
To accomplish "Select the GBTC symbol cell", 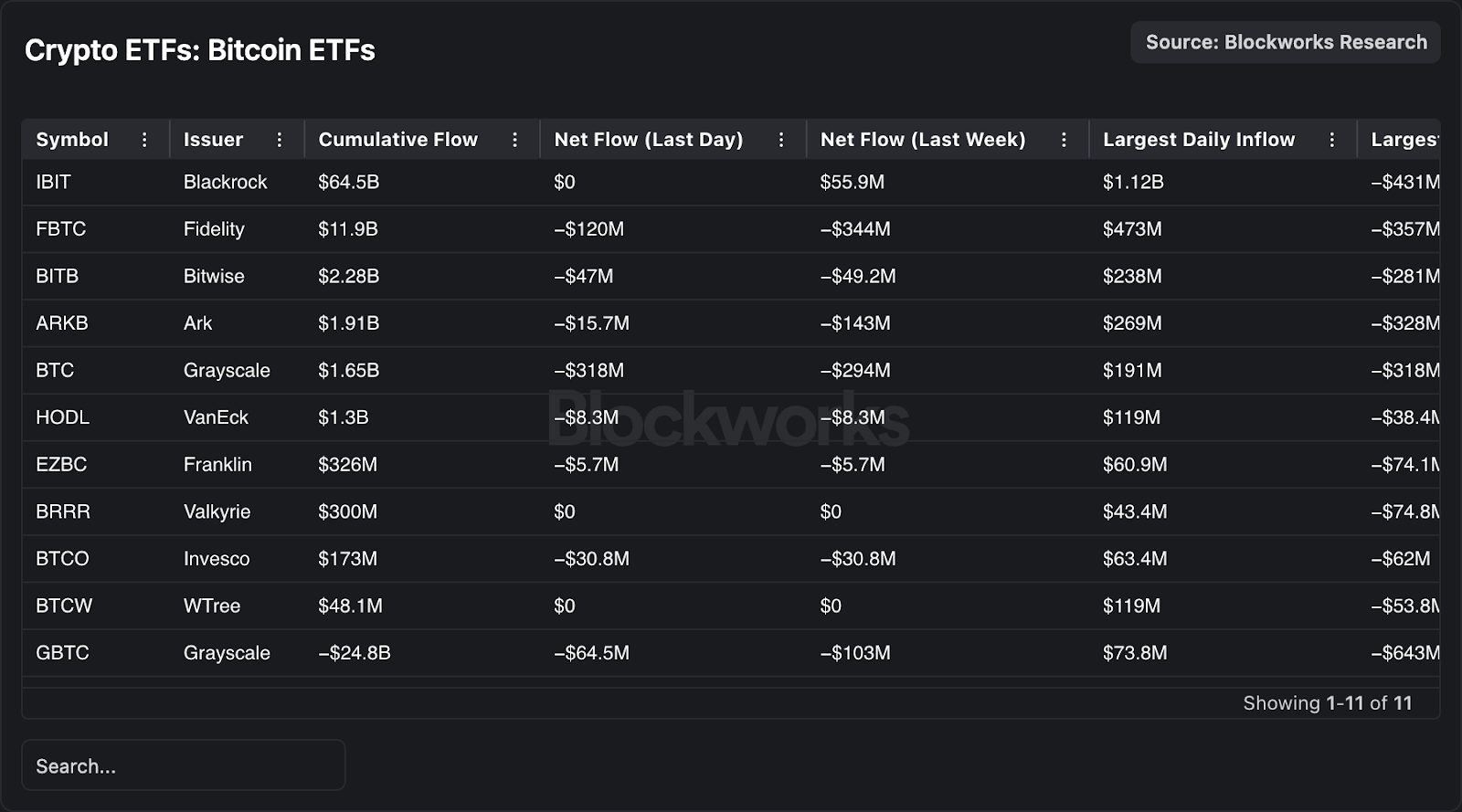I will coord(62,653).
